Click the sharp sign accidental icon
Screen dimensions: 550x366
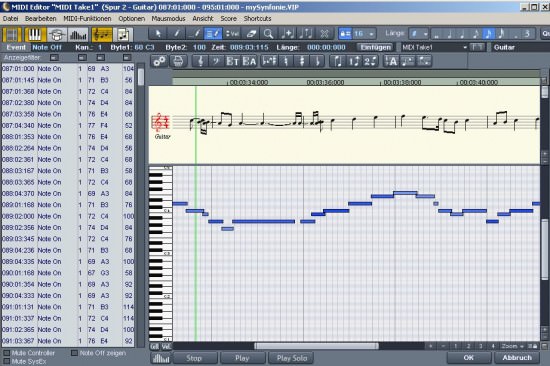(302, 61)
